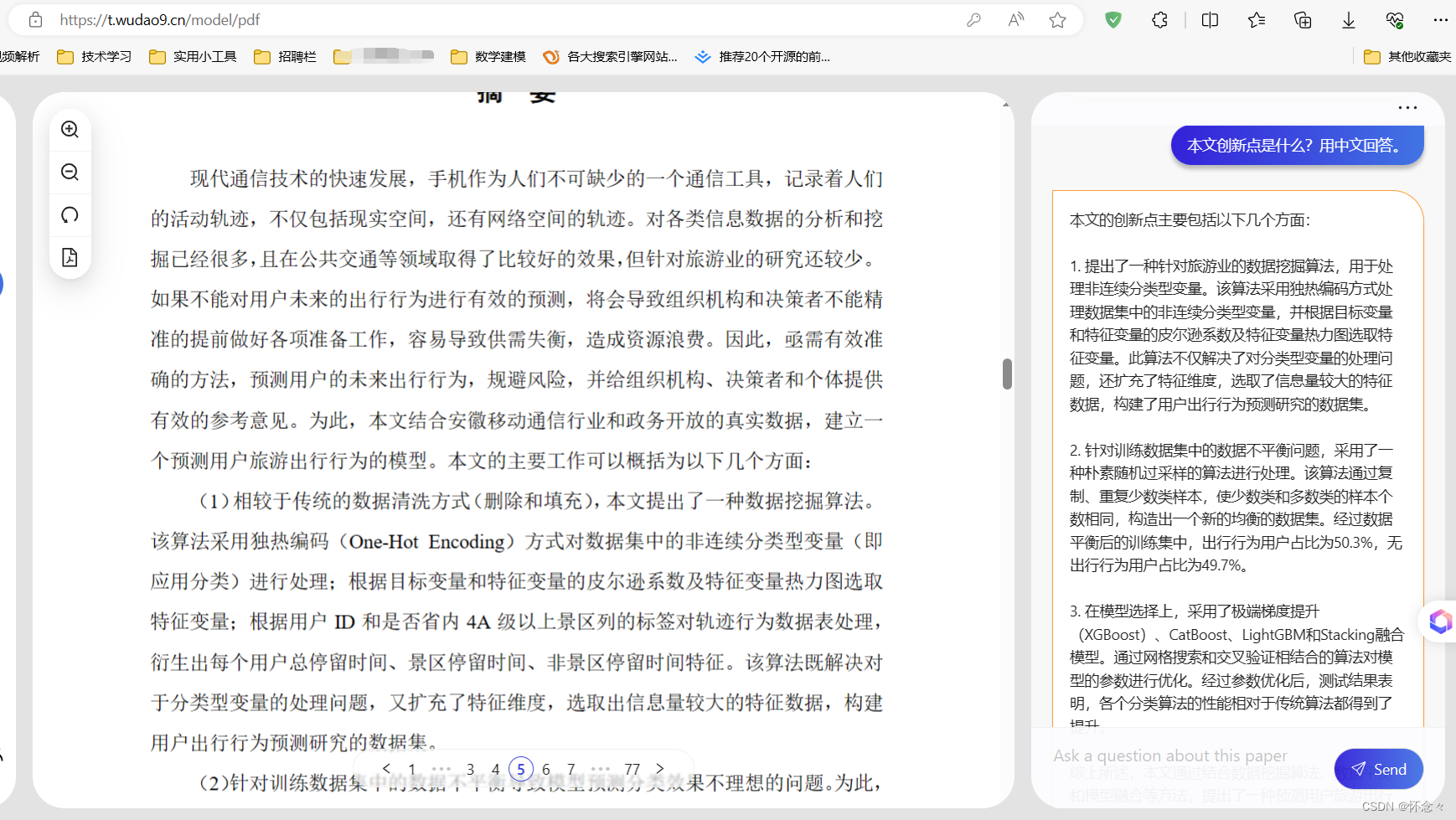Select current page 5 in pagination
1456x820 pixels.
(x=521, y=769)
